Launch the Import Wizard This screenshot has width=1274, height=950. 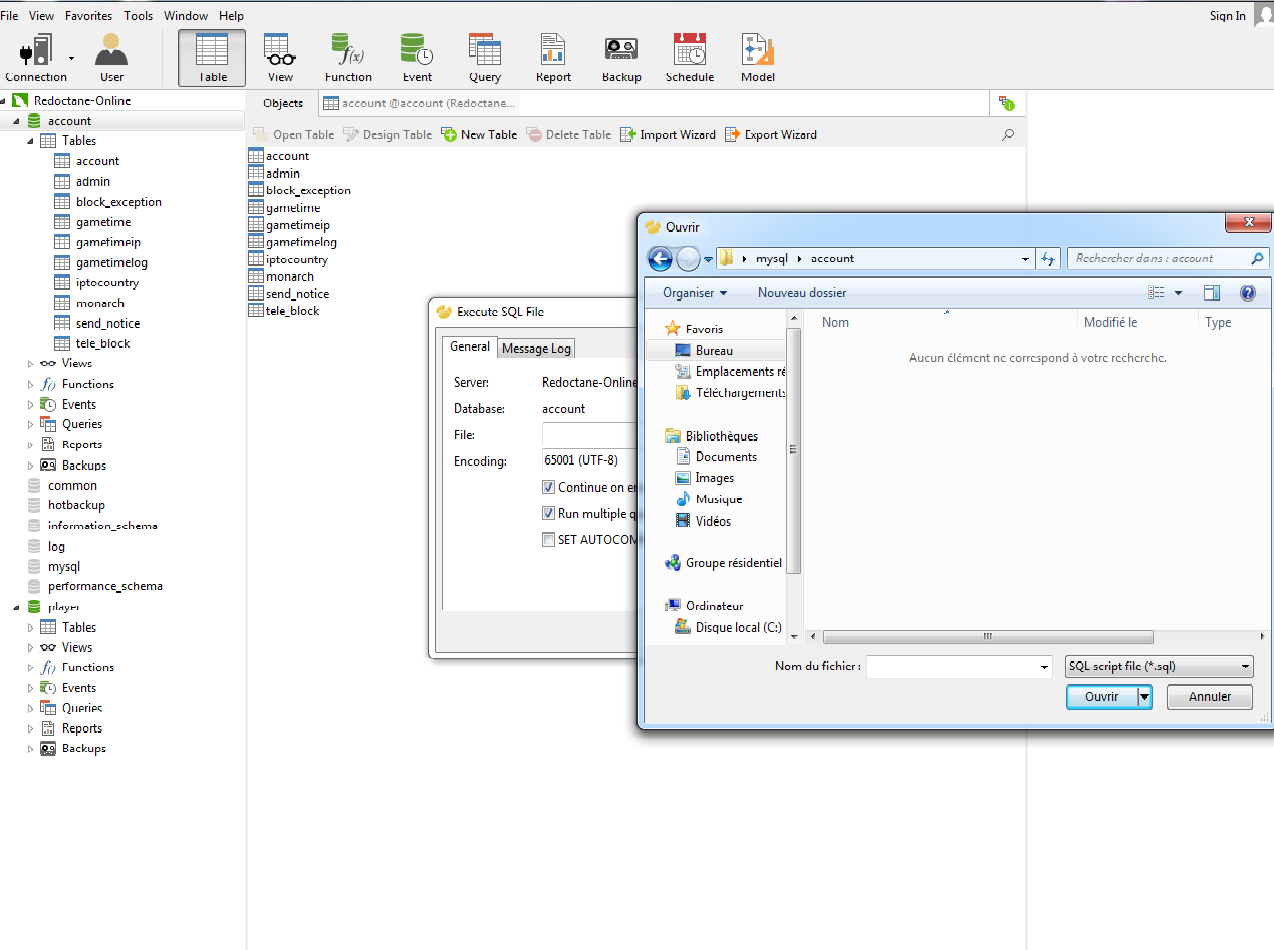tap(668, 135)
